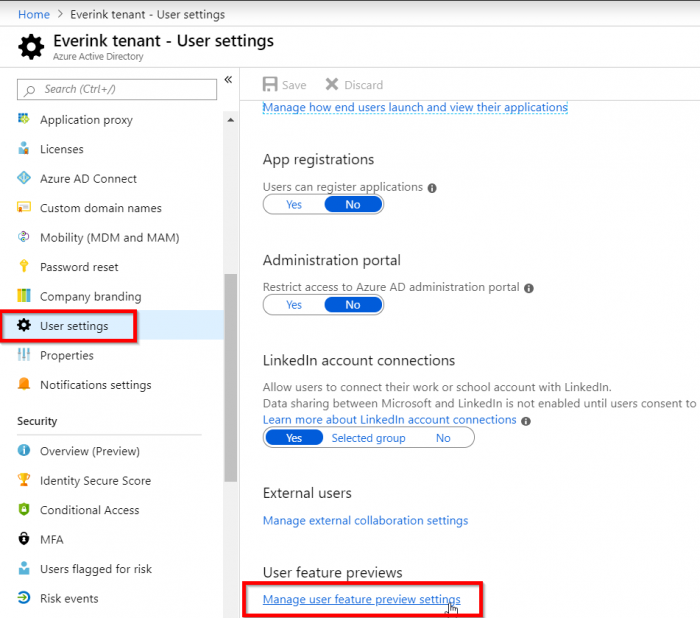Click the MFA lock icon
700x618 pixels.
24,539
